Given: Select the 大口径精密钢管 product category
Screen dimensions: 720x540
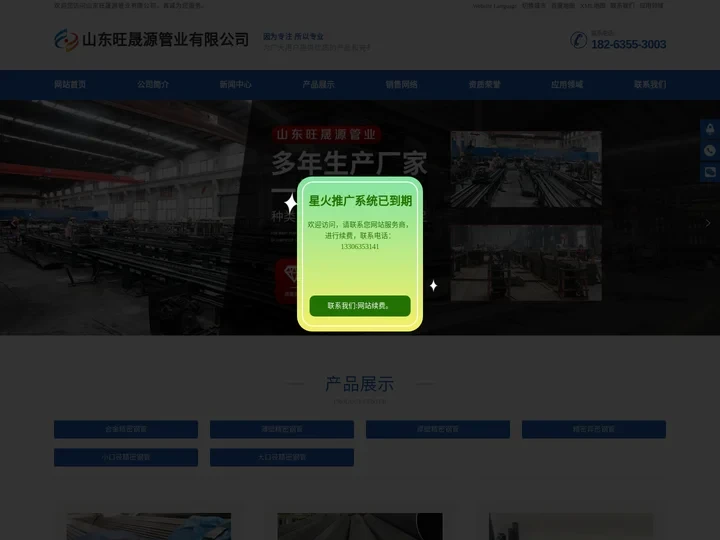Looking at the screenshot, I should click(282, 457).
